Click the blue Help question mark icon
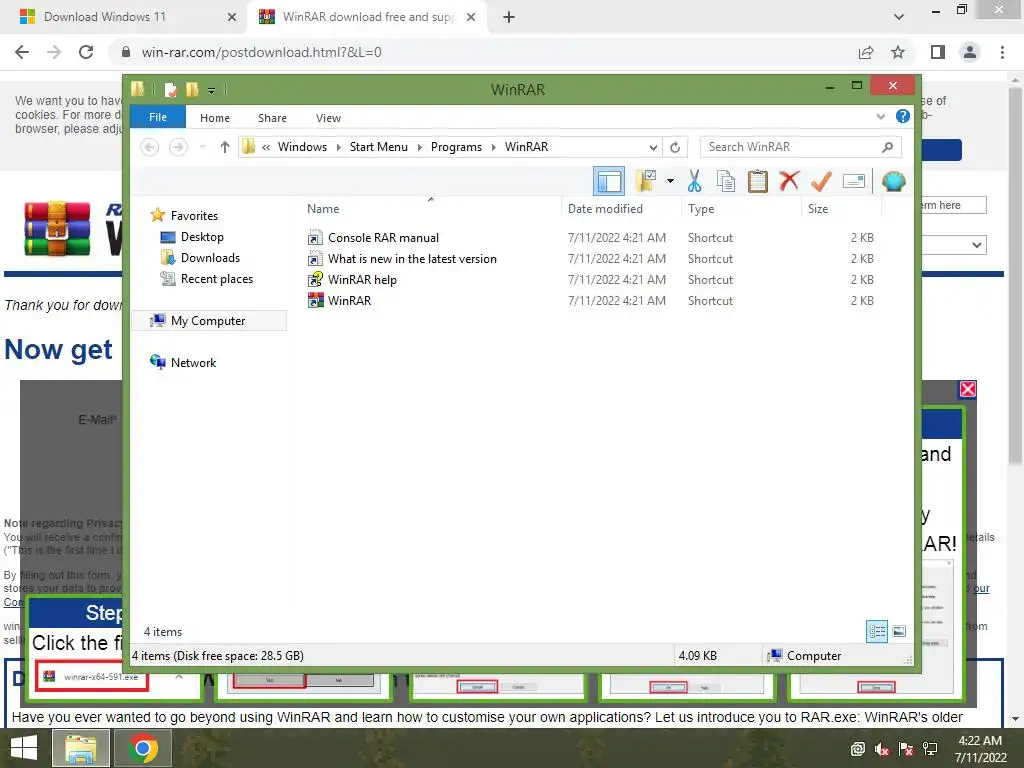 [x=903, y=116]
